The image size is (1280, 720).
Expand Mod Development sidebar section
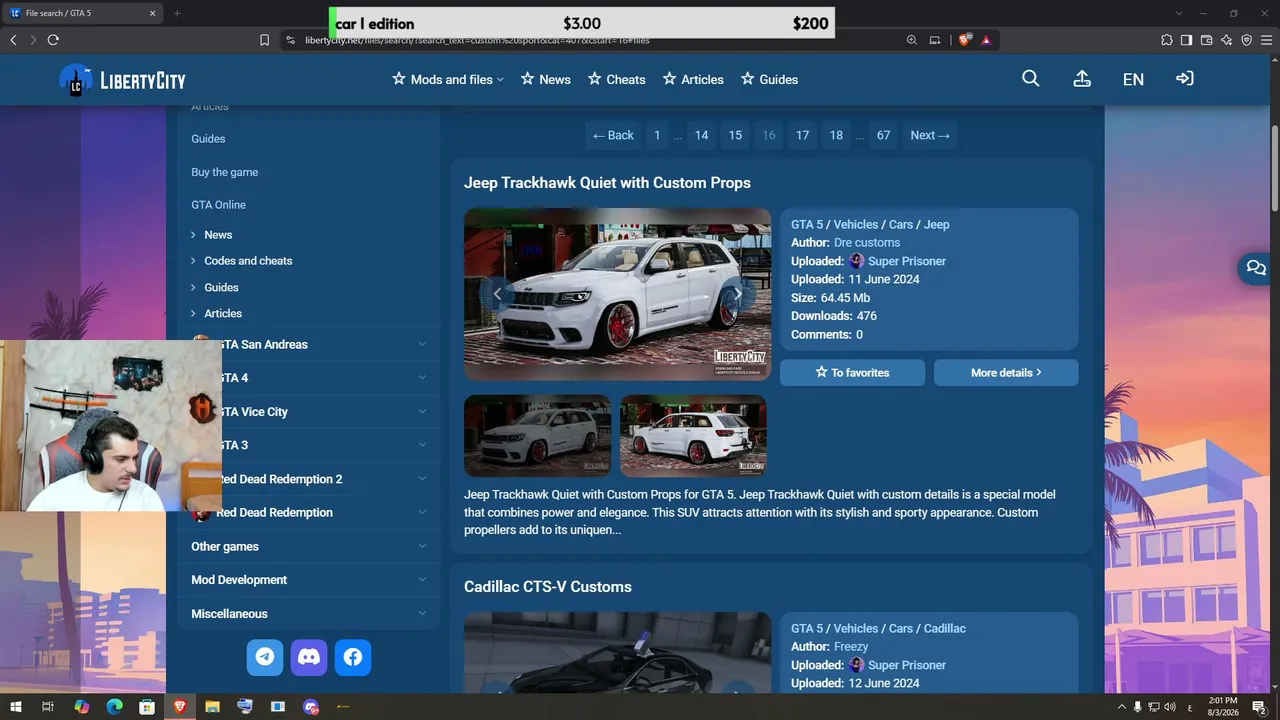point(309,580)
